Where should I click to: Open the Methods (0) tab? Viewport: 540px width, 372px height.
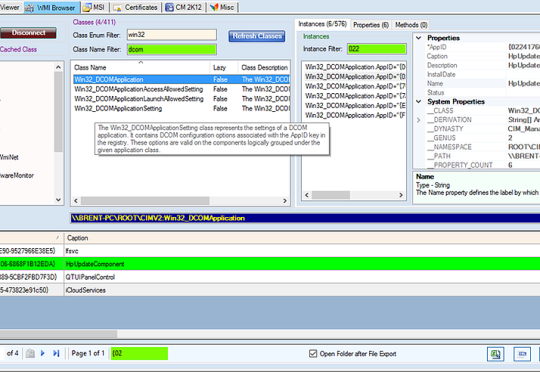(x=411, y=25)
